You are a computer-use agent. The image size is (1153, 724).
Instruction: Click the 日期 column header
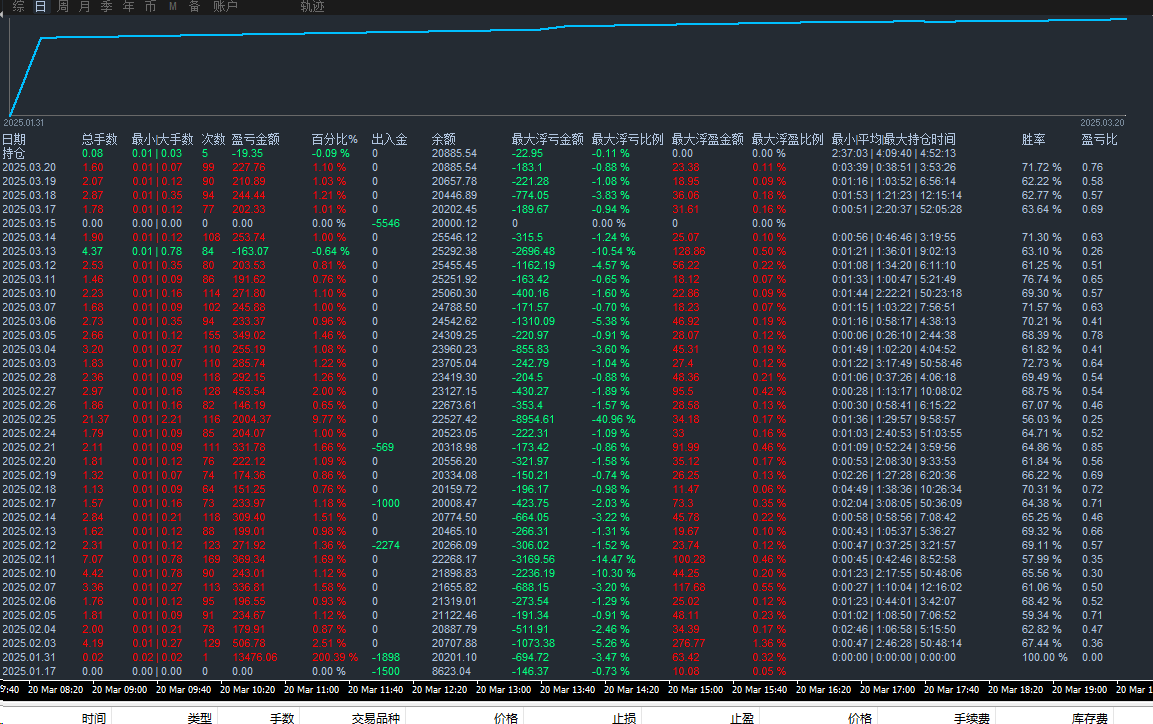pyautogui.click(x=14, y=139)
